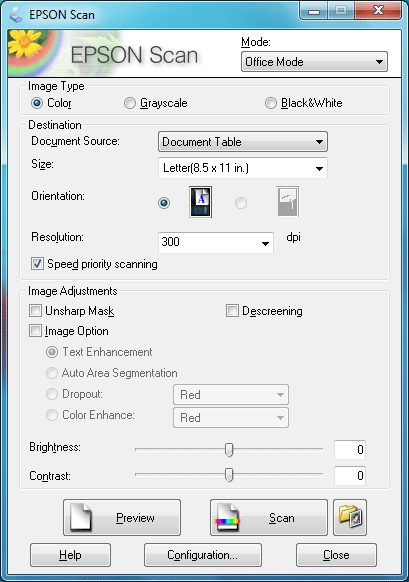Click the Help button
This screenshot has width=409, height=582.
point(70,555)
